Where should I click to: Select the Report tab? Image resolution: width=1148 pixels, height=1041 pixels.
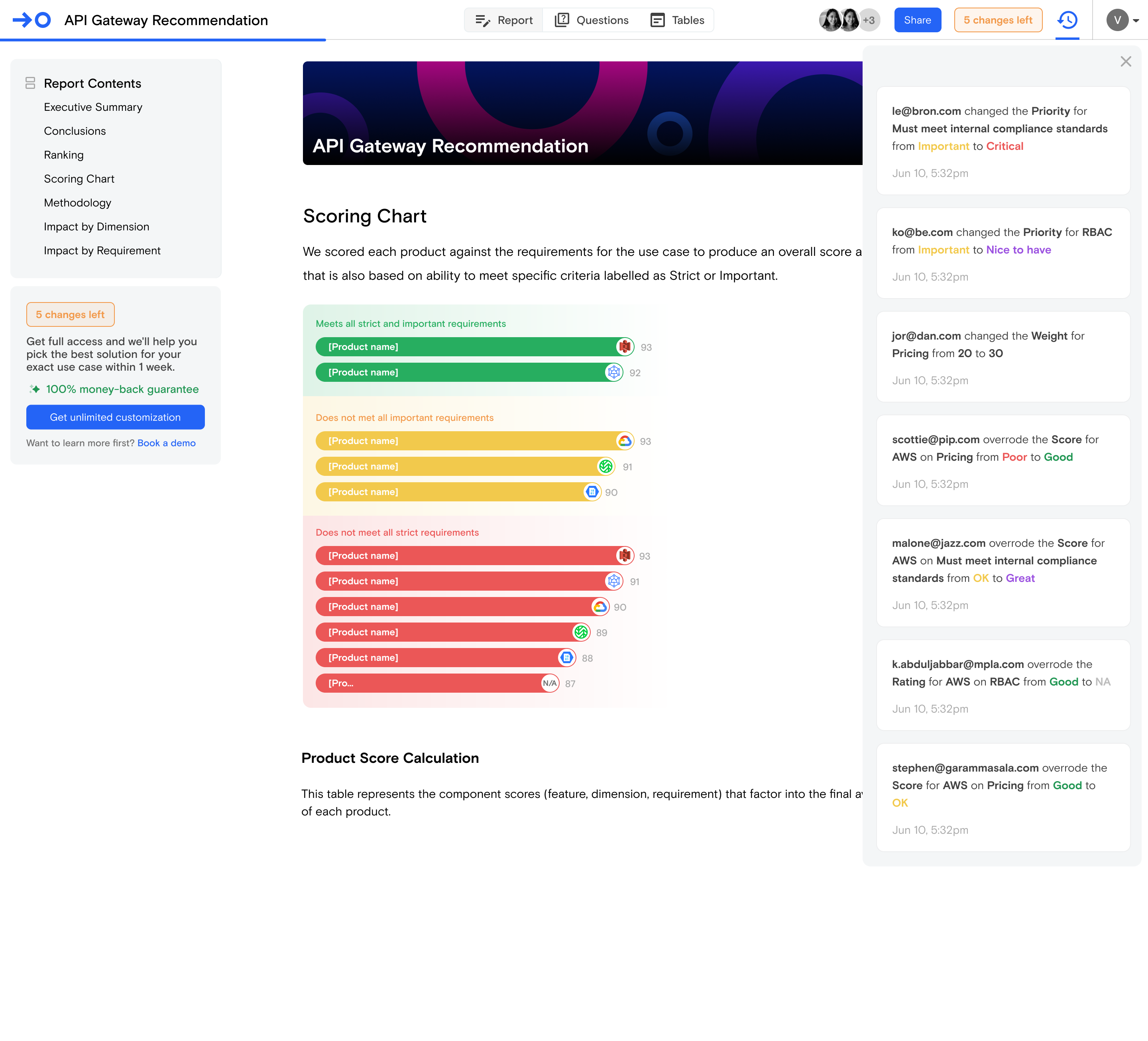[504, 20]
